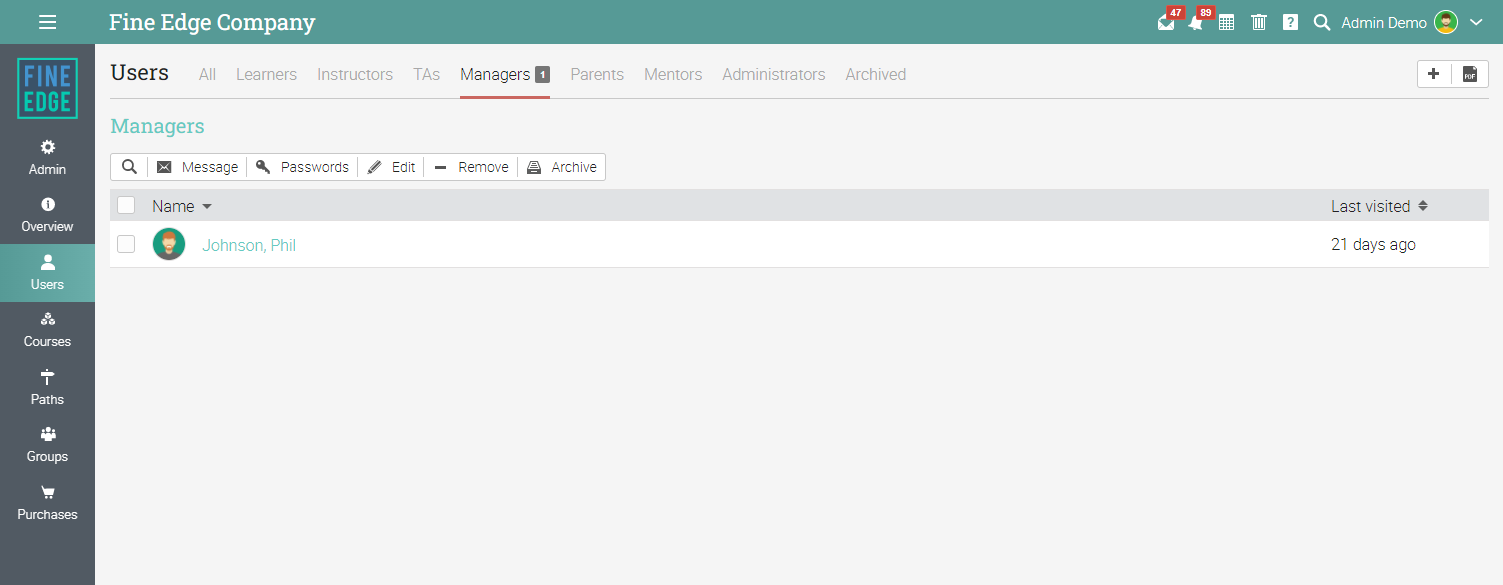Open Johnson, Phil profile link

[249, 245]
